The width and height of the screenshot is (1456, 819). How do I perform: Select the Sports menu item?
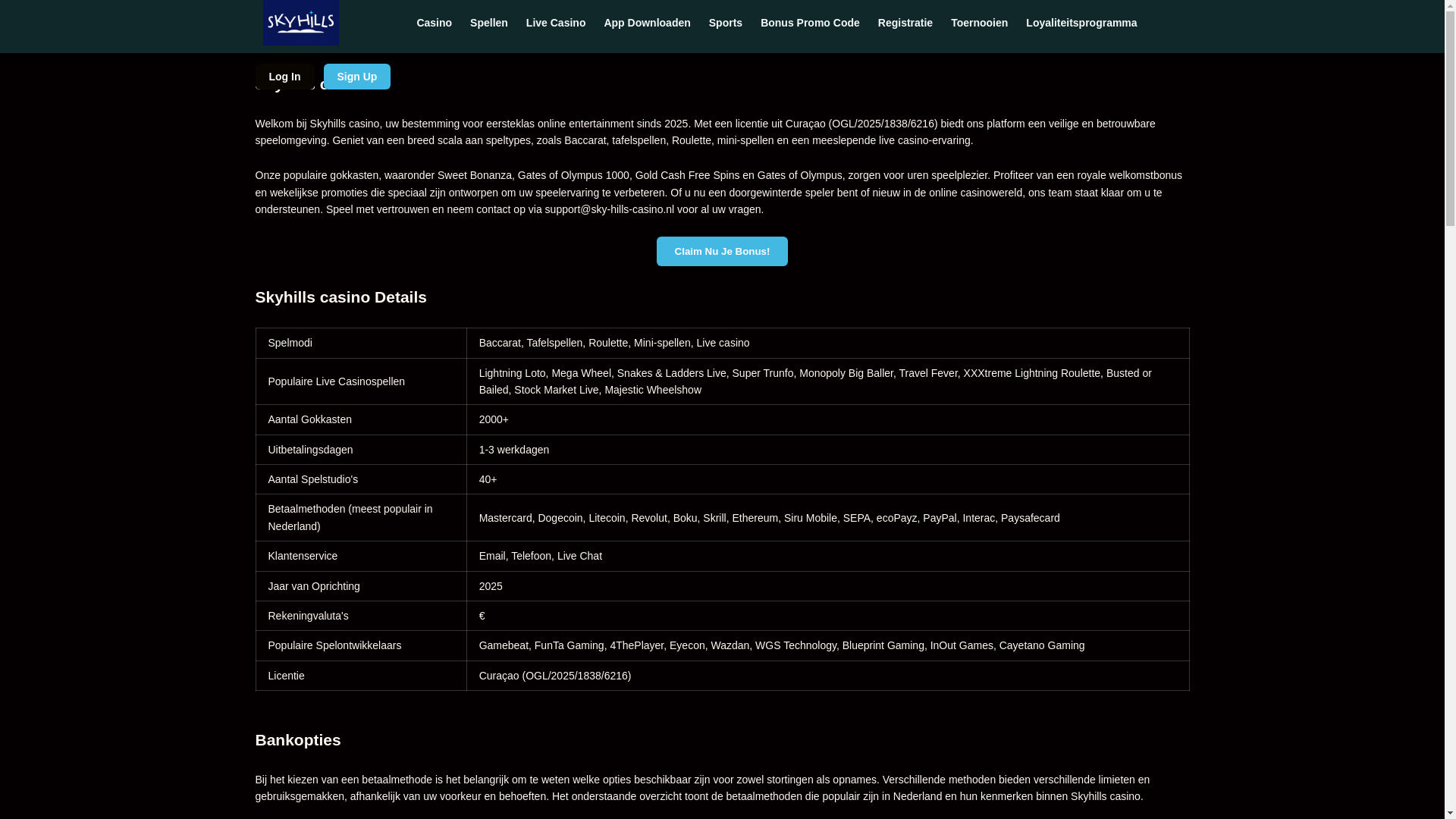coord(726,23)
